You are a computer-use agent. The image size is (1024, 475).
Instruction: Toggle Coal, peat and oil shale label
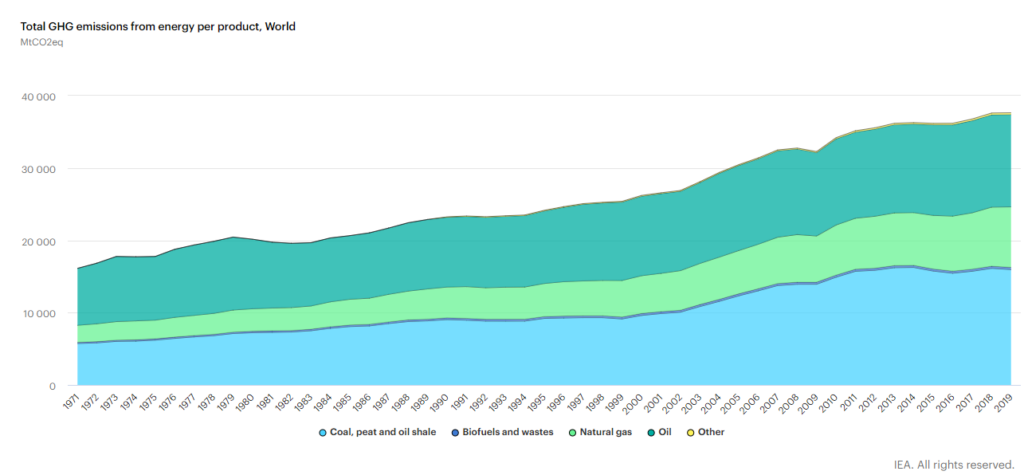coord(383,433)
